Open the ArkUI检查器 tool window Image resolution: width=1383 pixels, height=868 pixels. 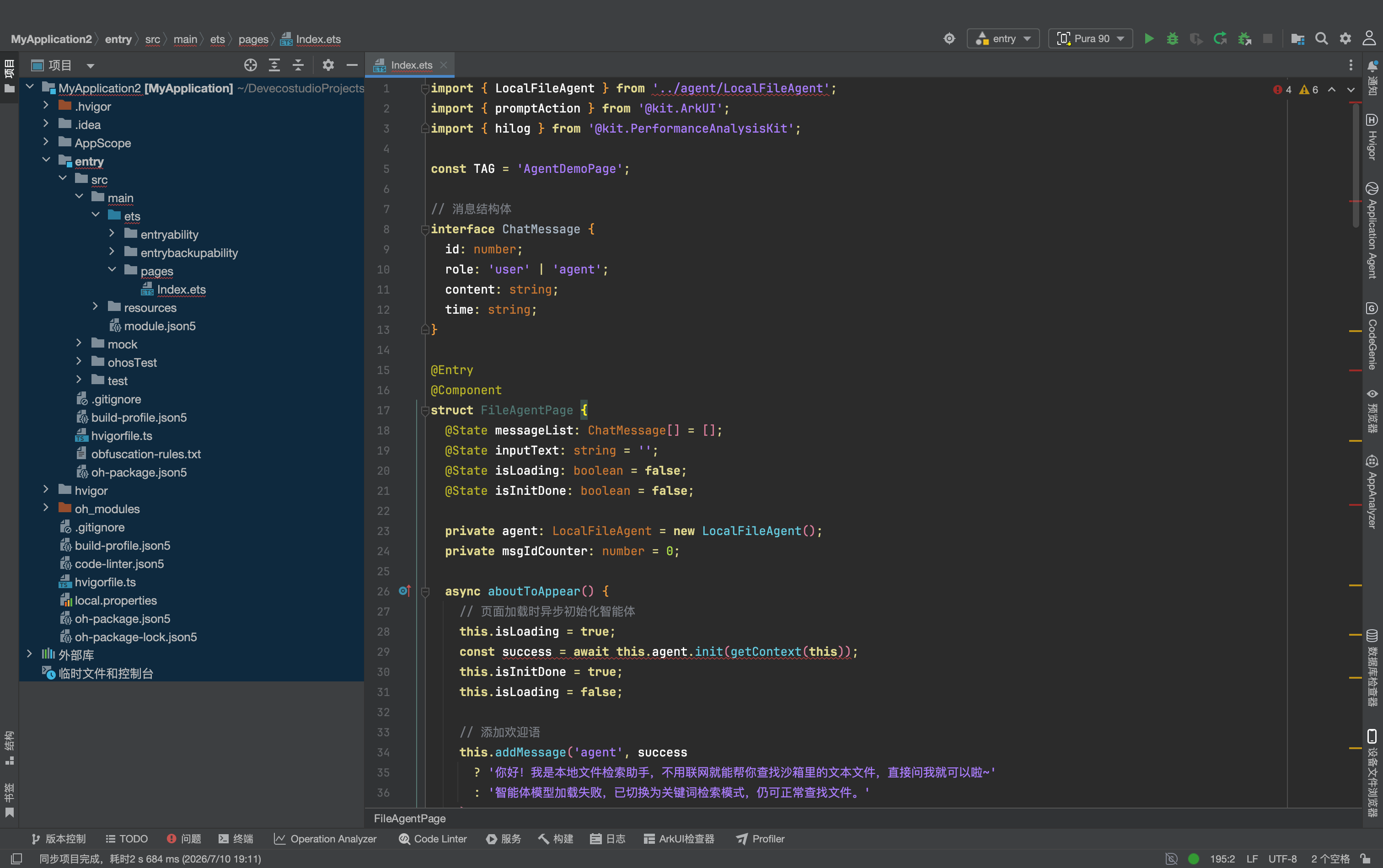pos(679,839)
